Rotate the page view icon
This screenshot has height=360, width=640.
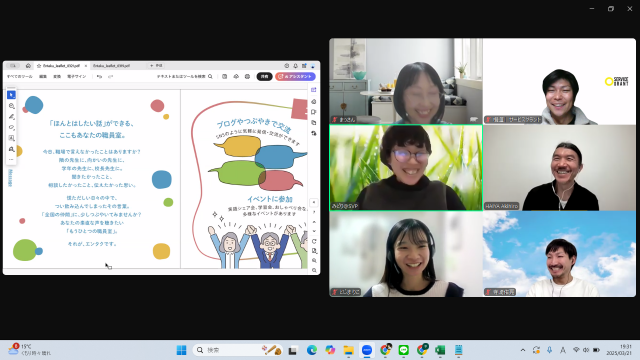(x=314, y=241)
